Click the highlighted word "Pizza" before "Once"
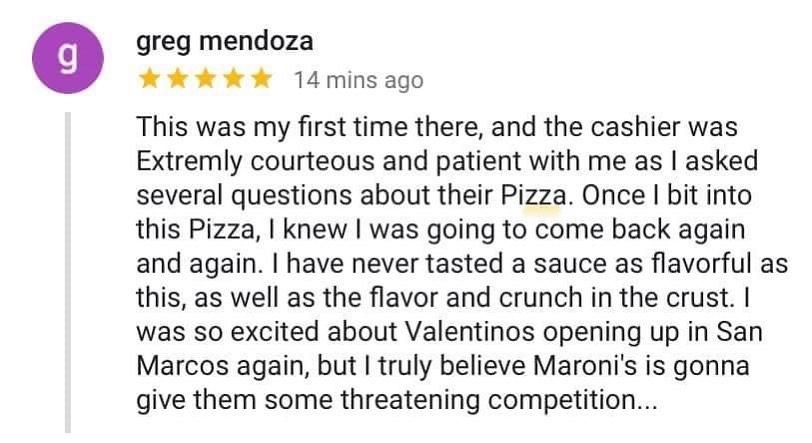Screen dimensions: 812x443 542,195
